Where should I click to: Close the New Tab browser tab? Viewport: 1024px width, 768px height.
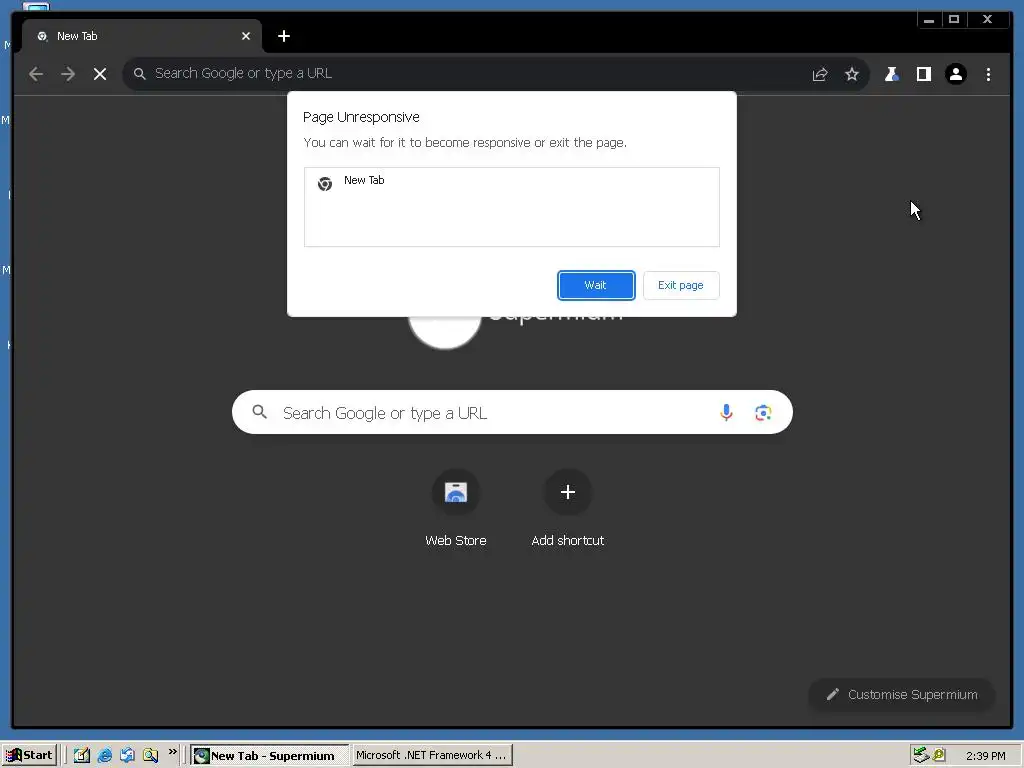pos(246,37)
